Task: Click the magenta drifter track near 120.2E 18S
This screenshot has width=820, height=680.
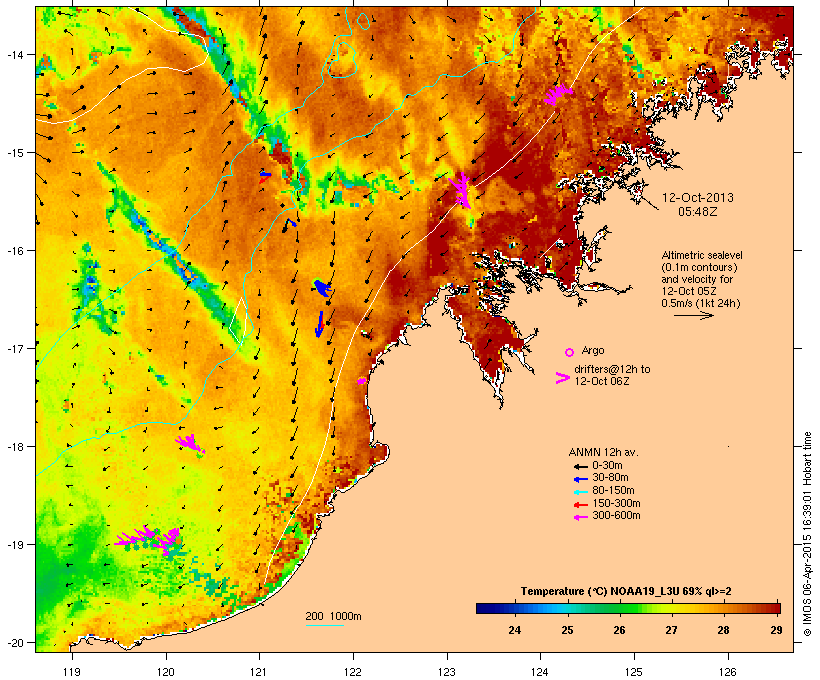Action: pyautogui.click(x=190, y=444)
